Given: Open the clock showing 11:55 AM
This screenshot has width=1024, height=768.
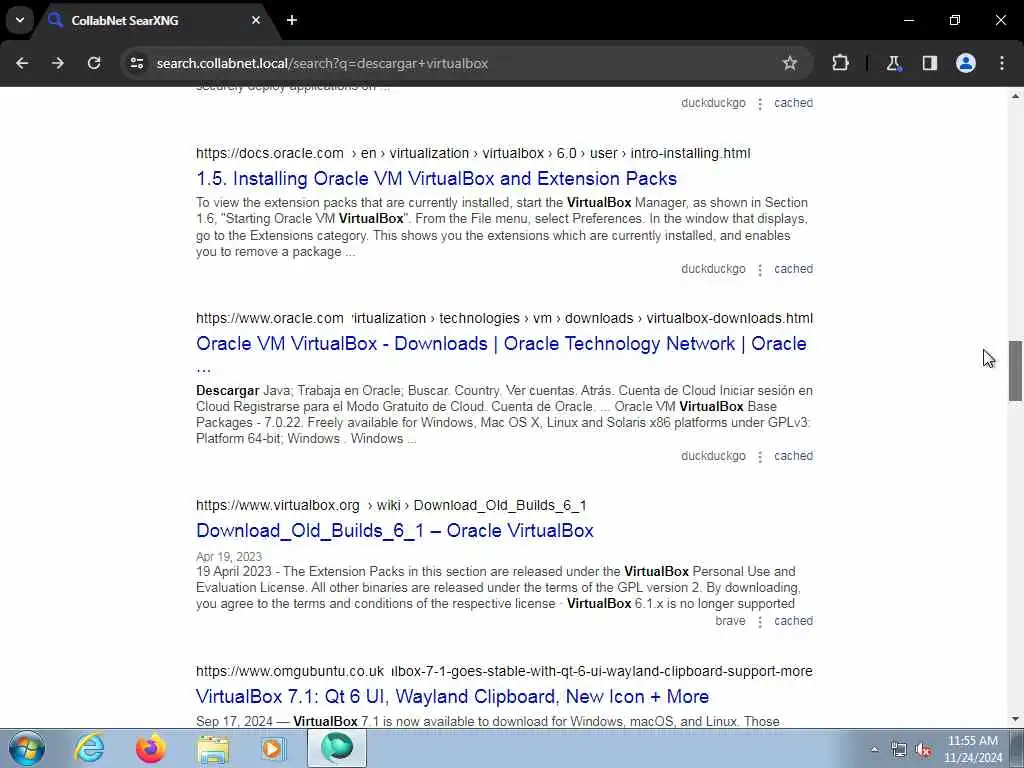Looking at the screenshot, I should pos(973,749).
